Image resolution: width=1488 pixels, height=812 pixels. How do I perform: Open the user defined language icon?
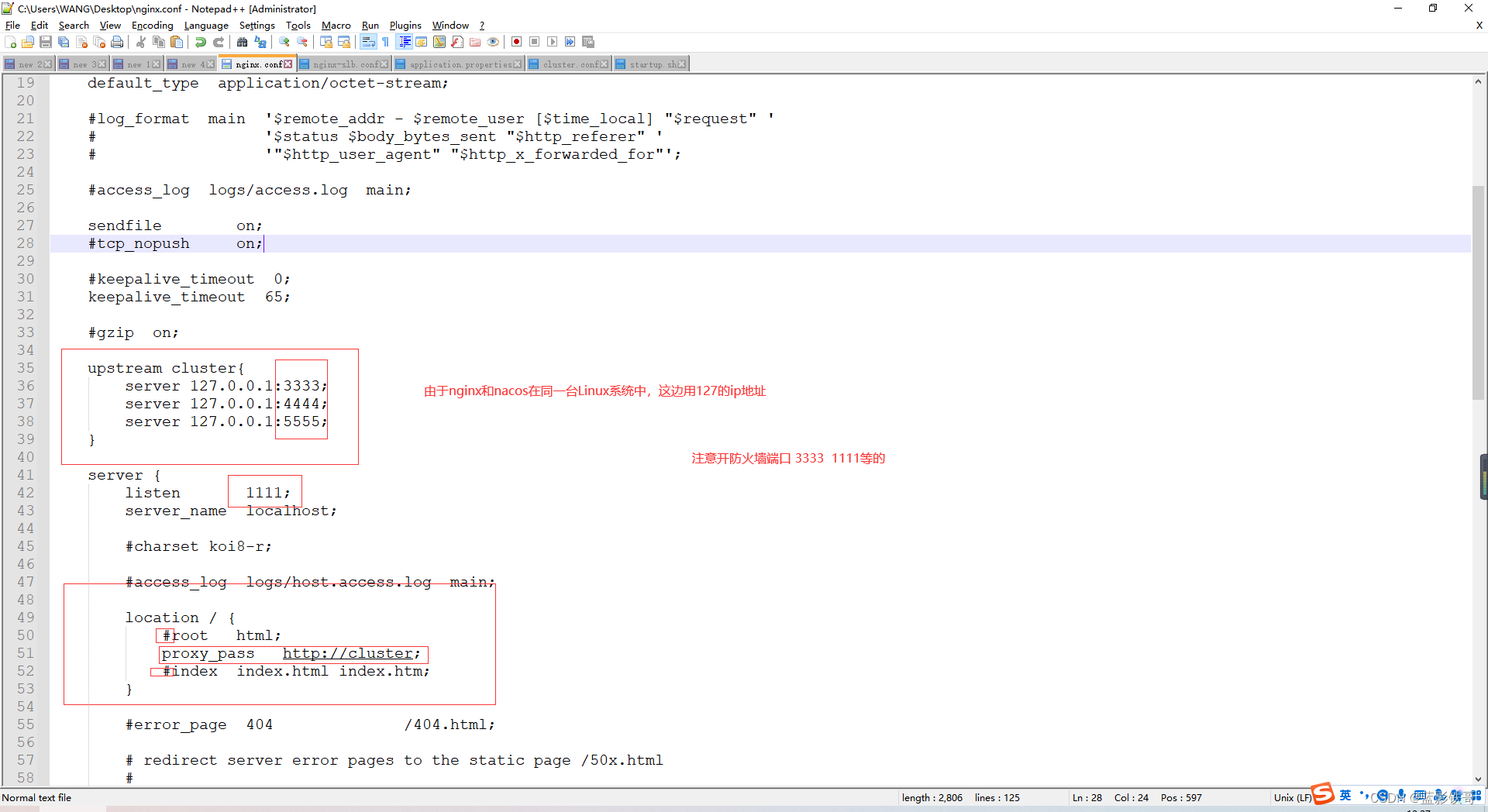422,42
